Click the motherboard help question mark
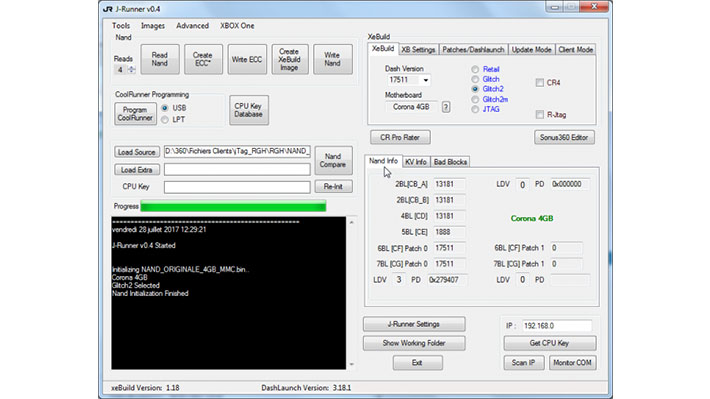Screen dimensions: 710x399 (x=446, y=107)
